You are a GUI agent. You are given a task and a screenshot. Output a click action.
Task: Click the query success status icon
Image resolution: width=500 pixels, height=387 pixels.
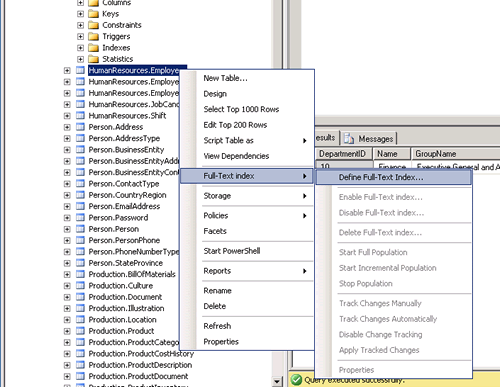tap(296, 380)
